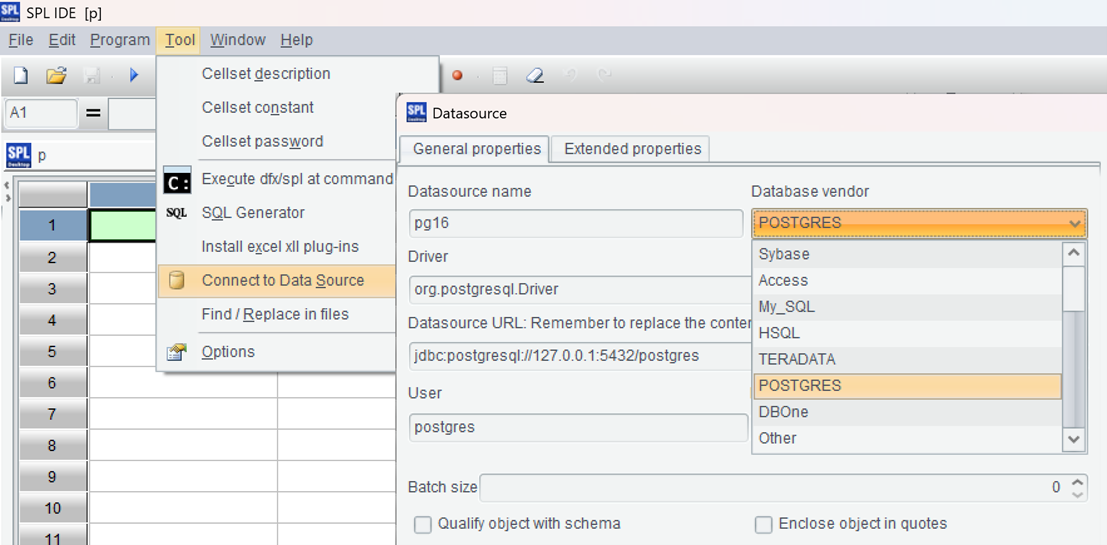Click the New file toolbar icon
The width and height of the screenshot is (1107, 545).
coord(20,76)
